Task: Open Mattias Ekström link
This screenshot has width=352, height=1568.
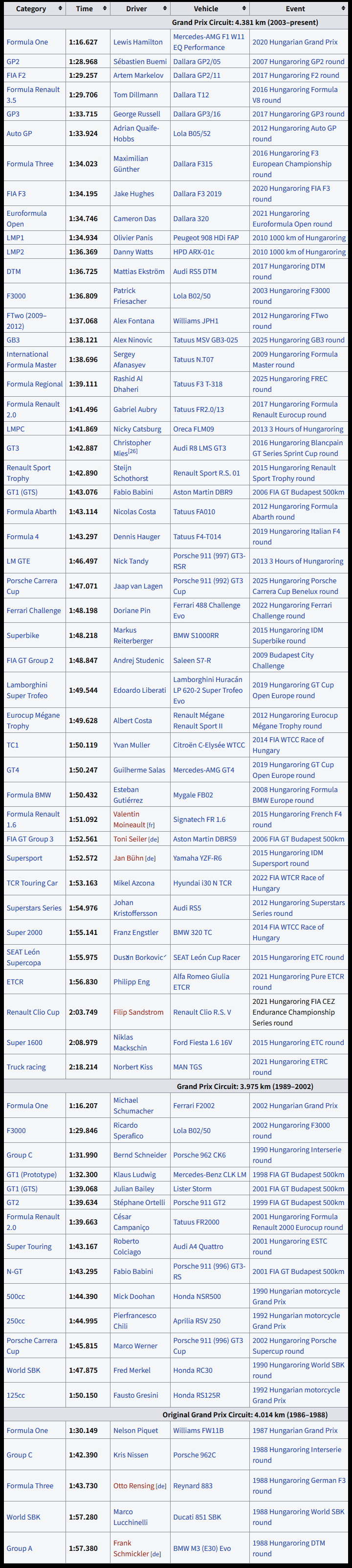Action: click(139, 272)
